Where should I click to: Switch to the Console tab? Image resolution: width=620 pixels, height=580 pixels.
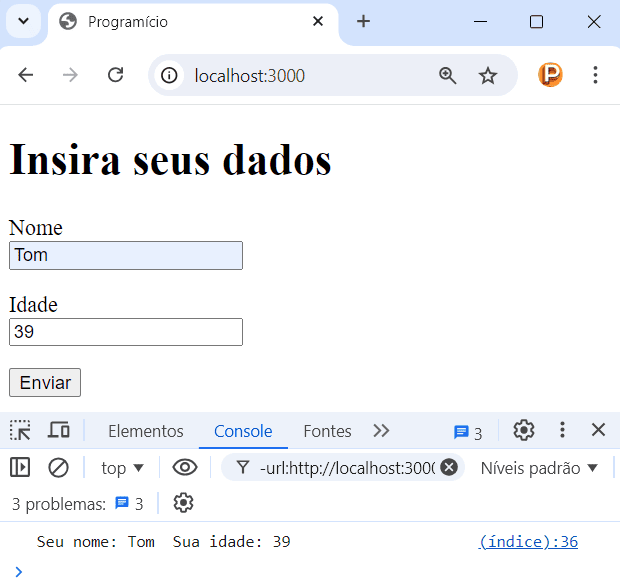click(243, 431)
